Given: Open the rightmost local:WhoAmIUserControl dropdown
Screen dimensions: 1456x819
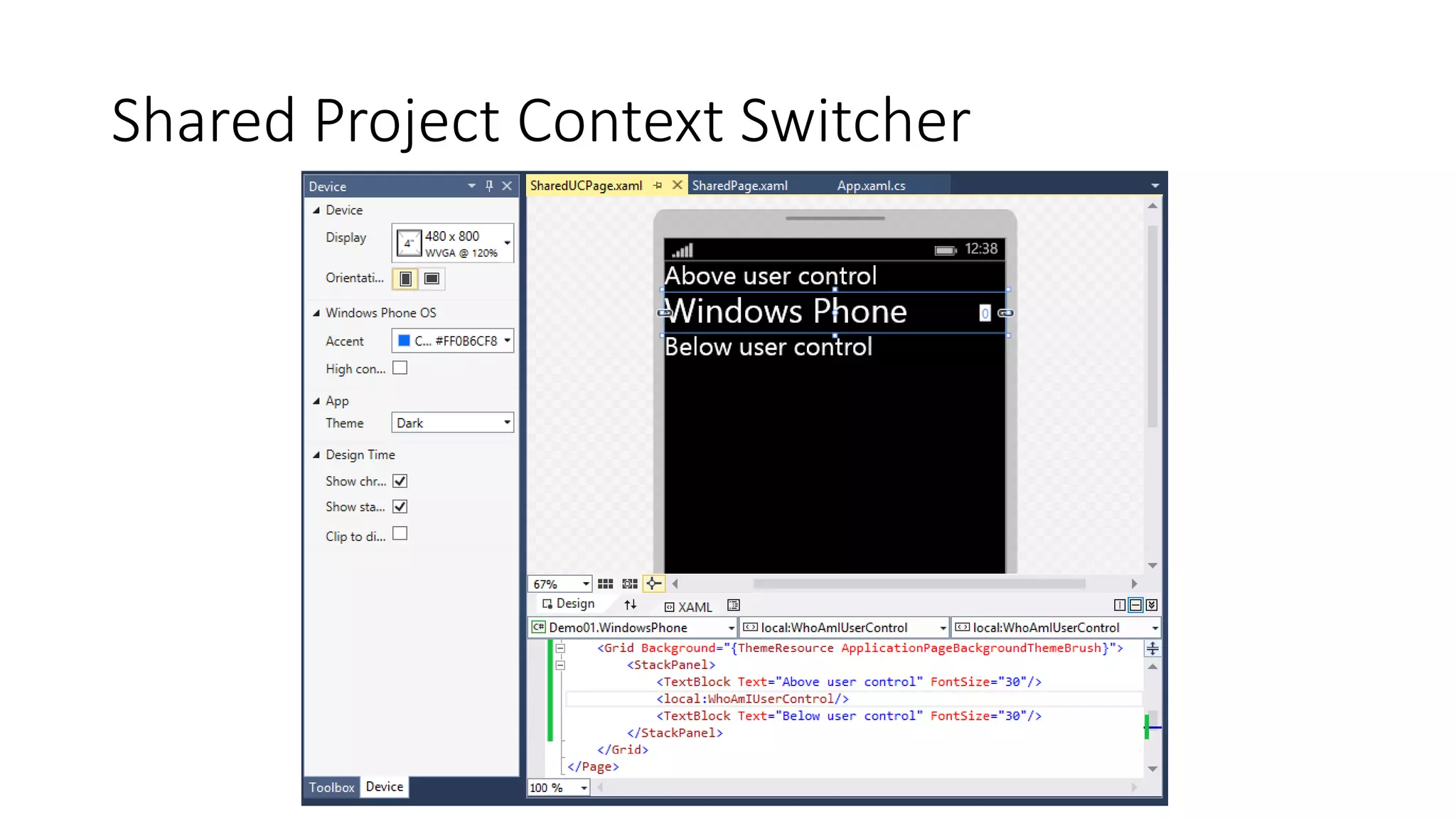Looking at the screenshot, I should [1056, 627].
